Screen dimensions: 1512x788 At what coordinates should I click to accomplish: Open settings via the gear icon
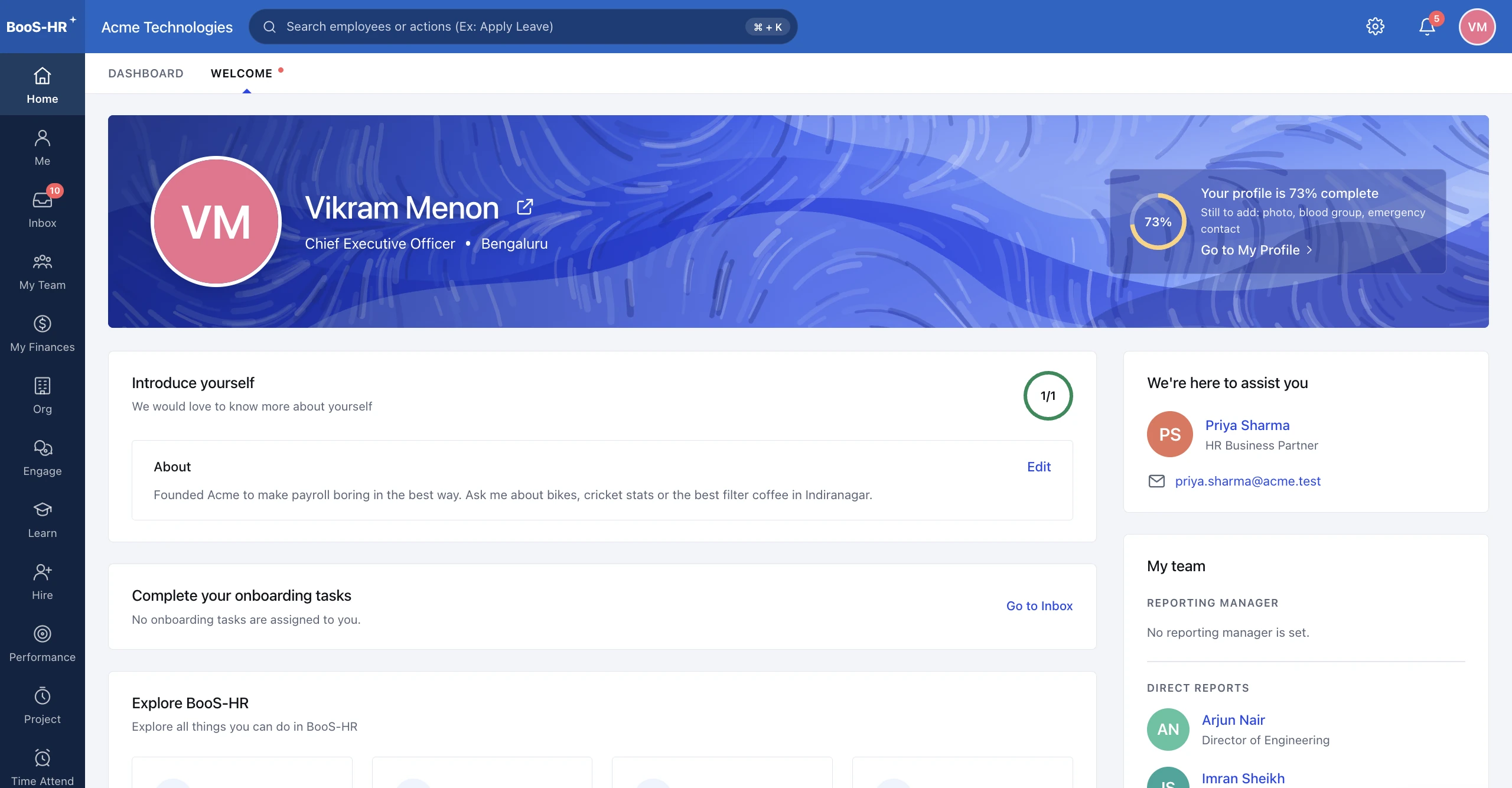(x=1375, y=27)
